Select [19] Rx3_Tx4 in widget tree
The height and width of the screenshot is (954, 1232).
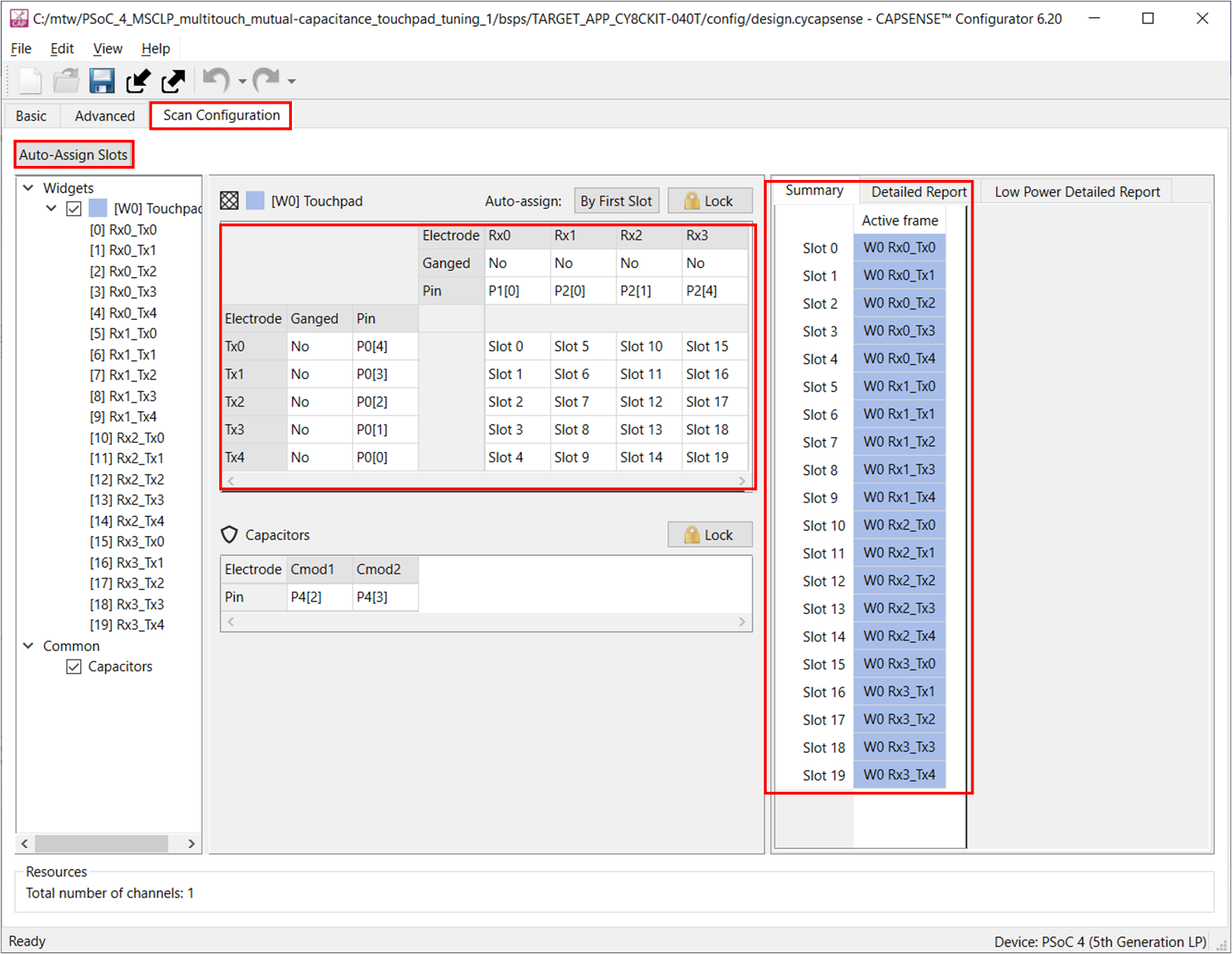tap(127, 624)
